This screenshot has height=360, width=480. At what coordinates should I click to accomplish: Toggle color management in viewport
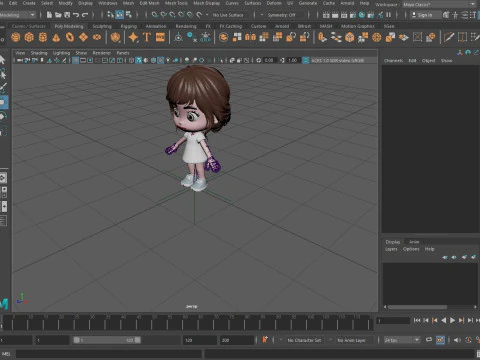click(x=306, y=60)
